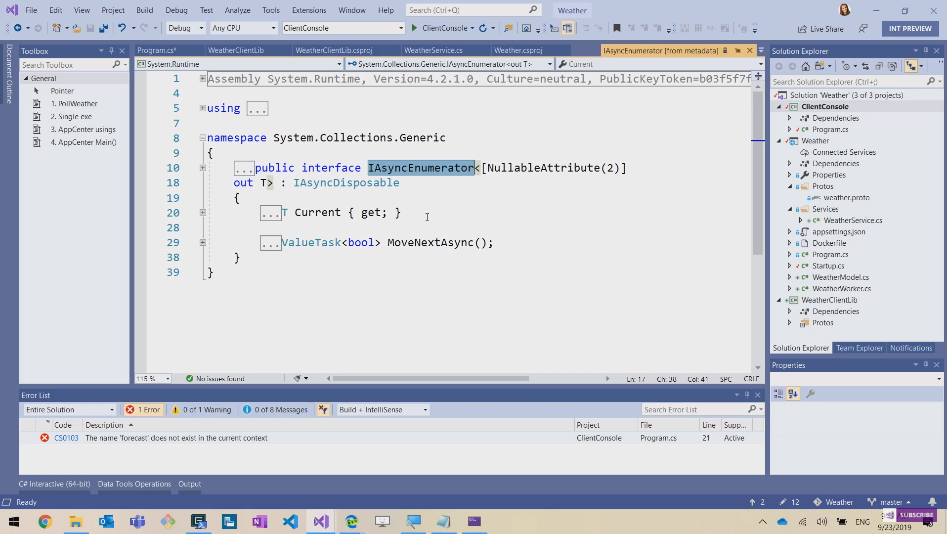947x534 pixels.
Task: Click the Undo arrow in toolbar
Action: tap(121, 28)
